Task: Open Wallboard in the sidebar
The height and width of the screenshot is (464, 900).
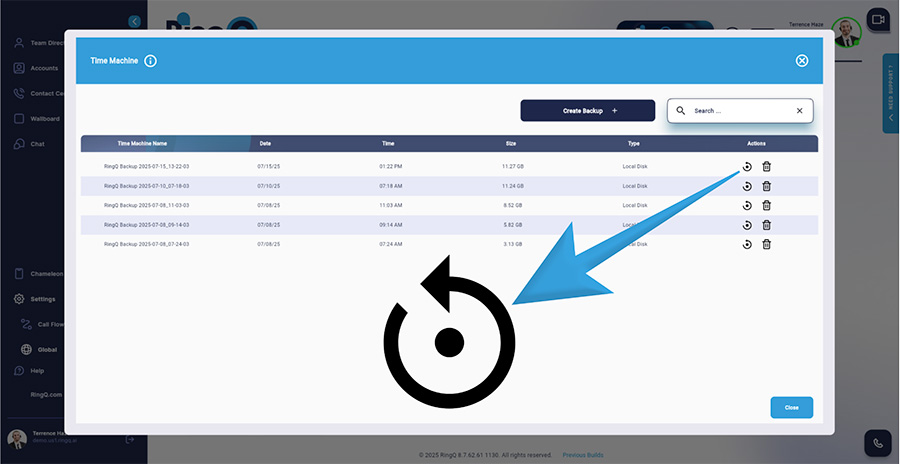Action: 45,119
